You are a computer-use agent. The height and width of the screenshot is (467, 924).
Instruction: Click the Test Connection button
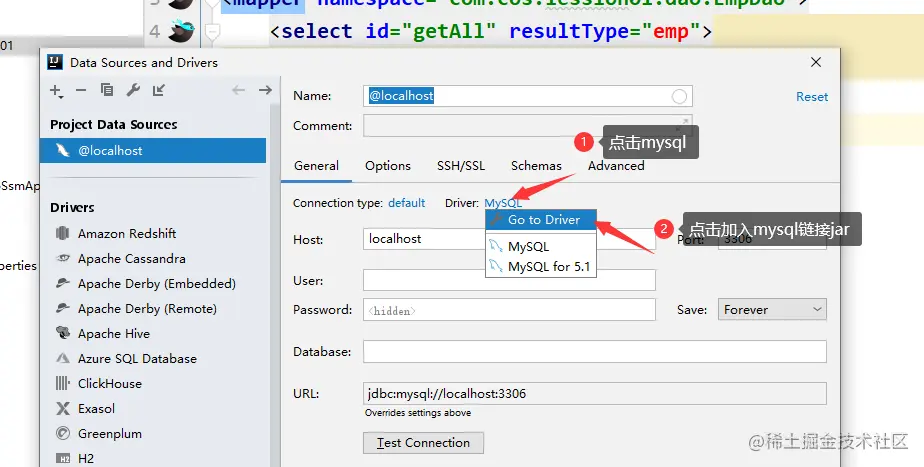coord(423,443)
